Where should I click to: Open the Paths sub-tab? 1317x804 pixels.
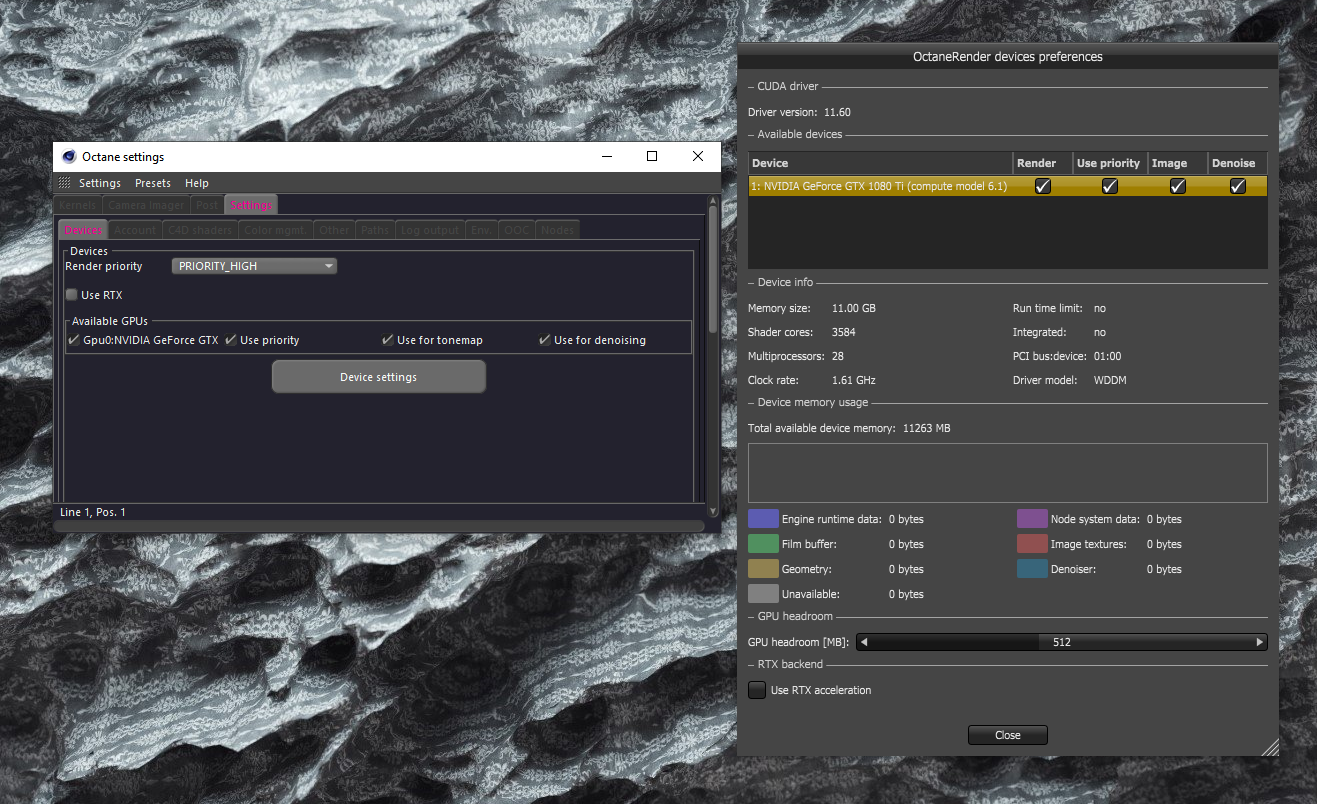pyautogui.click(x=375, y=230)
